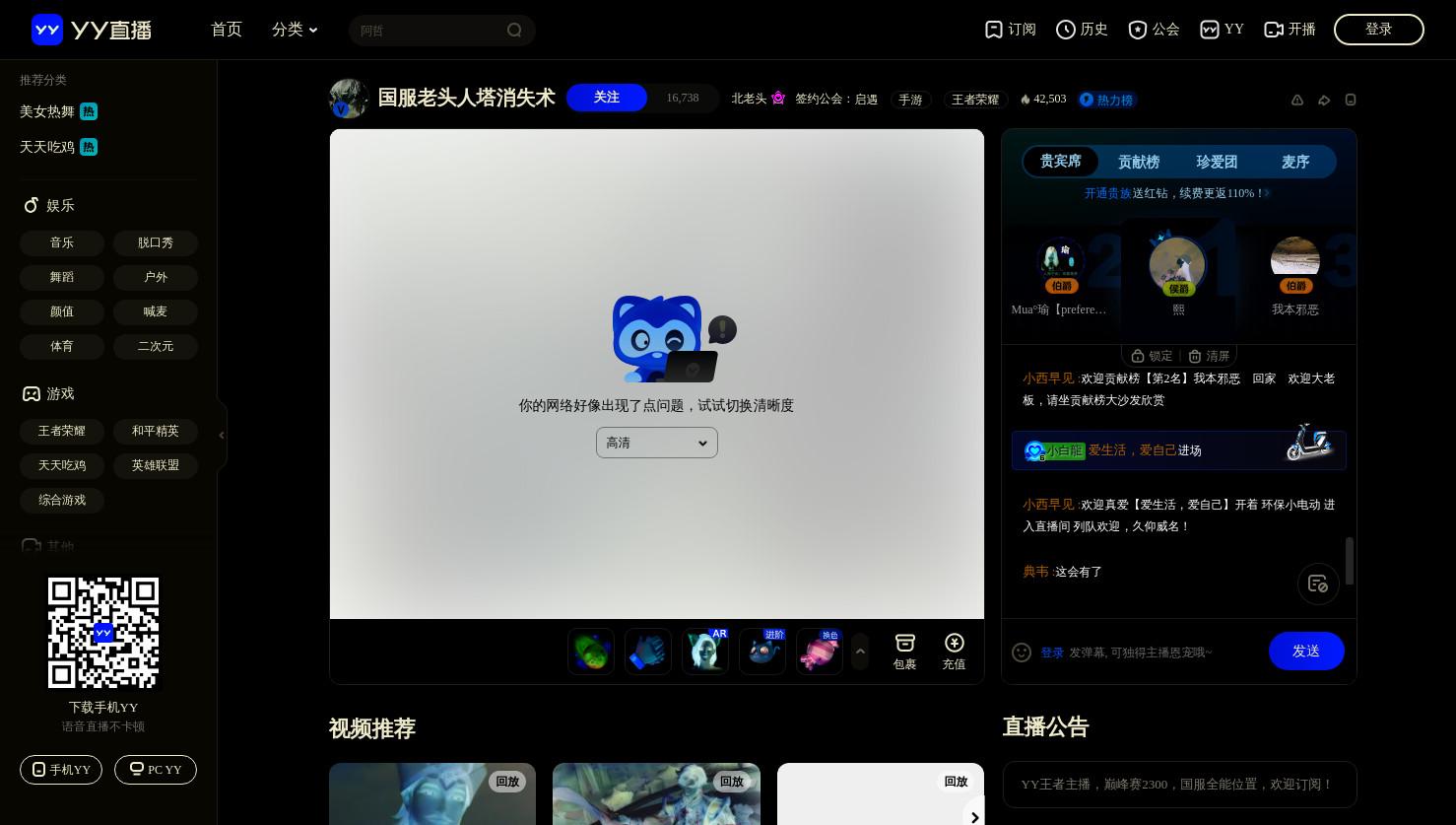Open 天天吃鸡 recommended category
1456x825 pixels.
[x=58, y=147]
